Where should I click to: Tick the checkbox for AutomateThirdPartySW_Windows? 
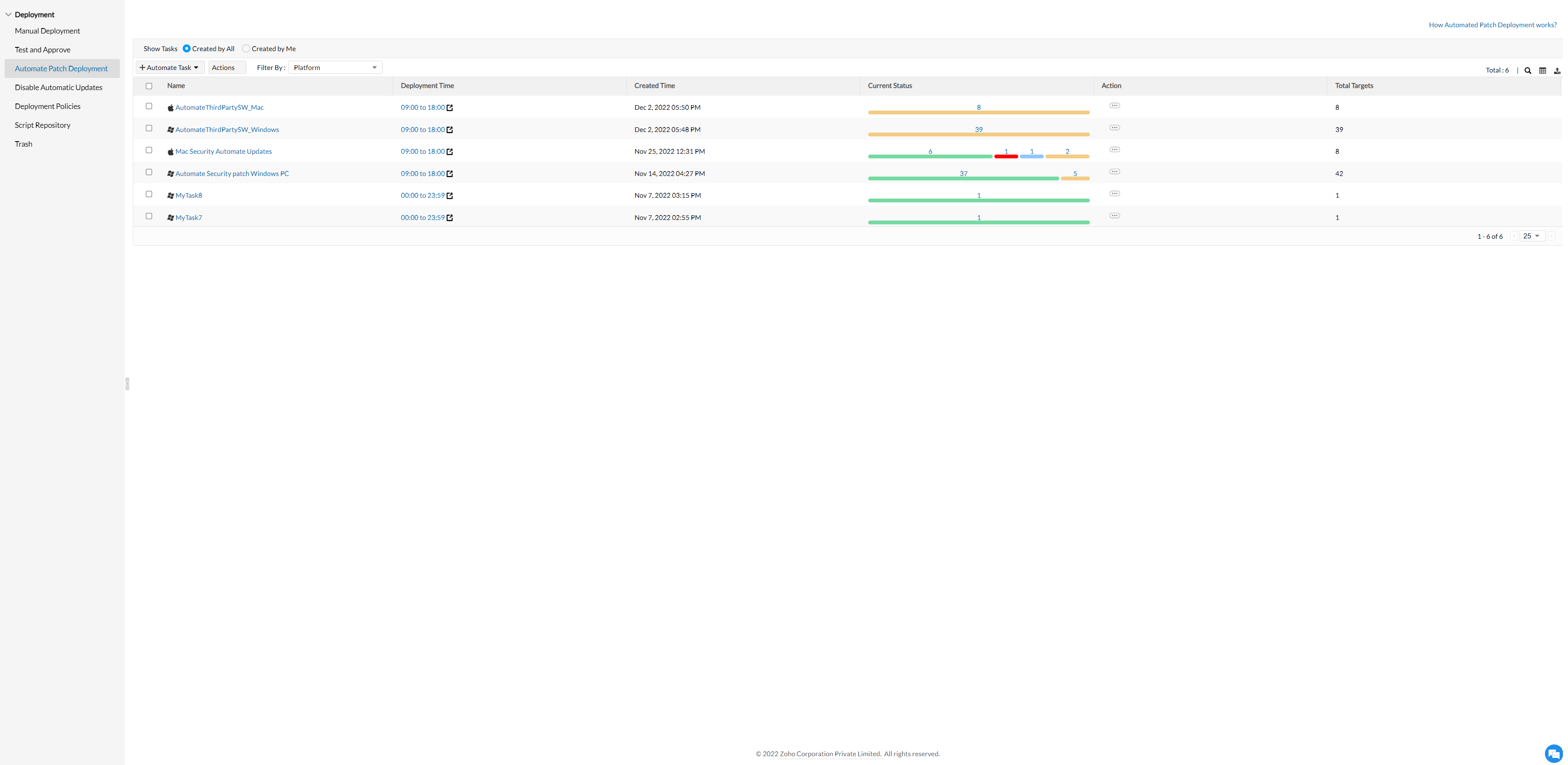(149, 129)
